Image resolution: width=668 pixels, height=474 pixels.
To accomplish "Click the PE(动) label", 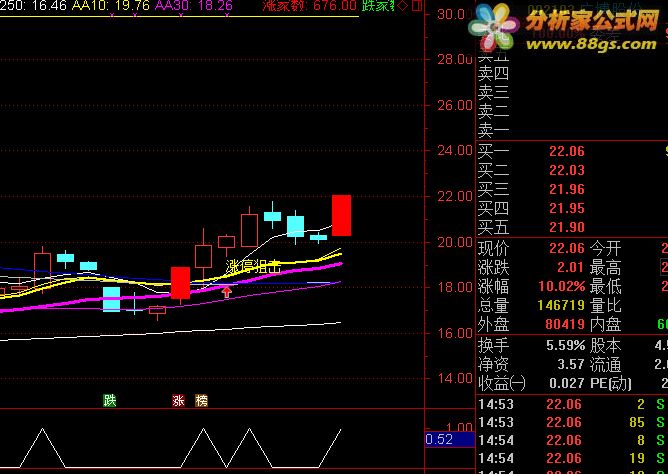I will (x=610, y=384).
